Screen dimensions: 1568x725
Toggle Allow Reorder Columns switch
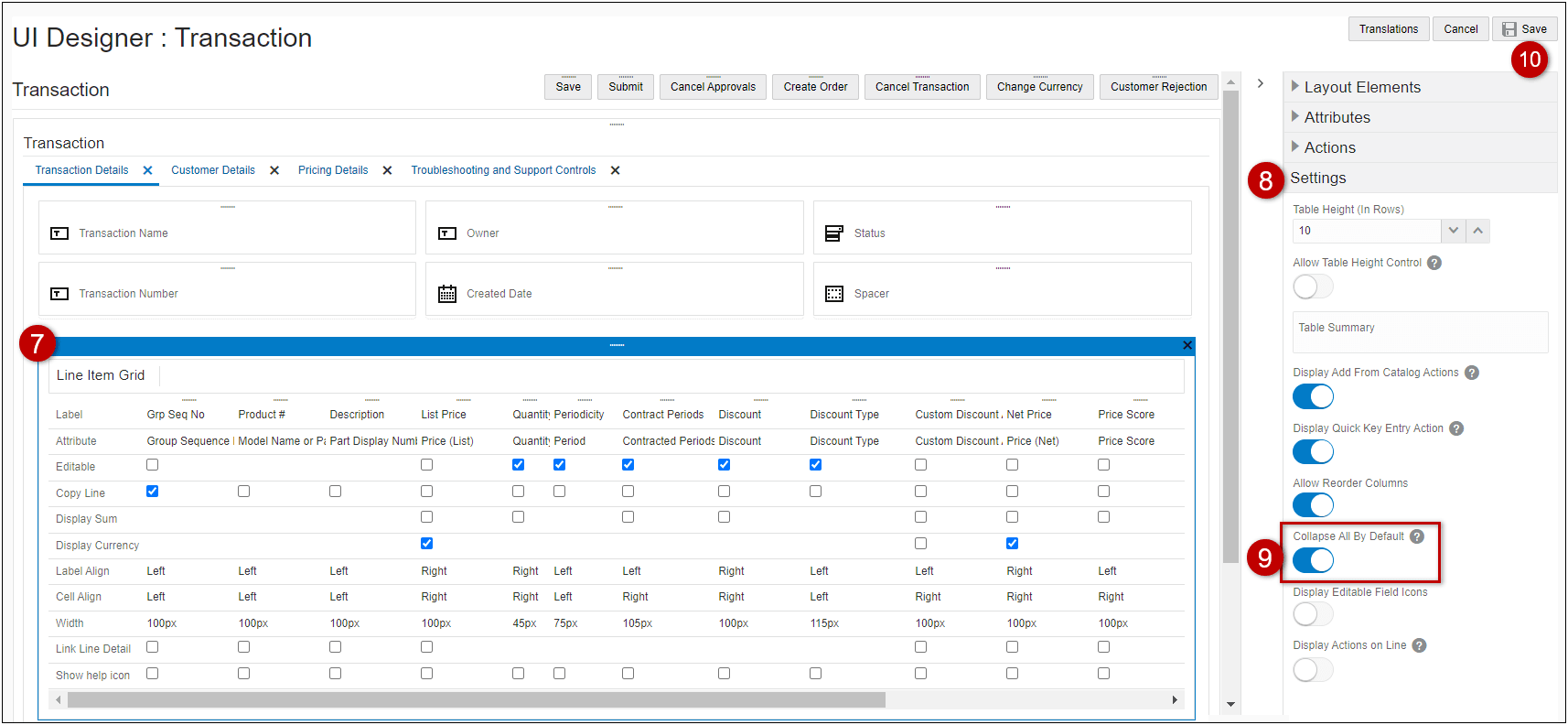[1313, 504]
